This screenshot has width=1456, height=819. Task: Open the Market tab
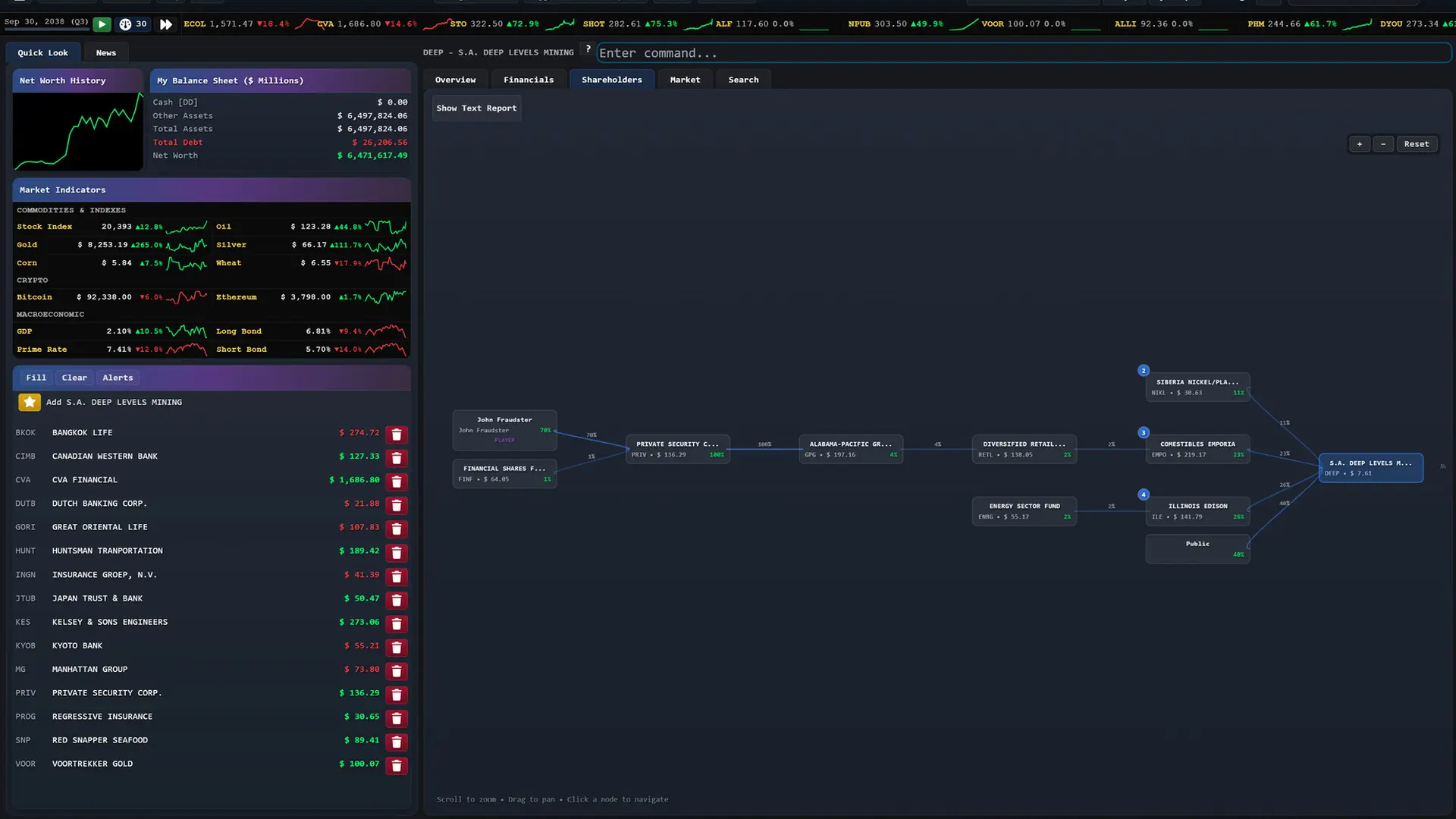[685, 80]
